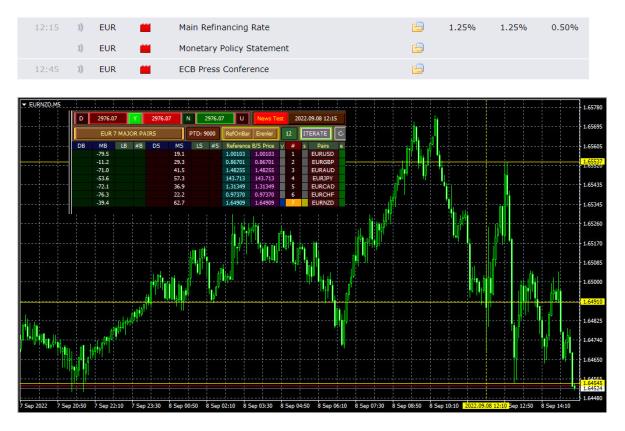Select the EURJPY pair row
Viewport: 625px width, 431px height.
pyautogui.click(x=323, y=178)
